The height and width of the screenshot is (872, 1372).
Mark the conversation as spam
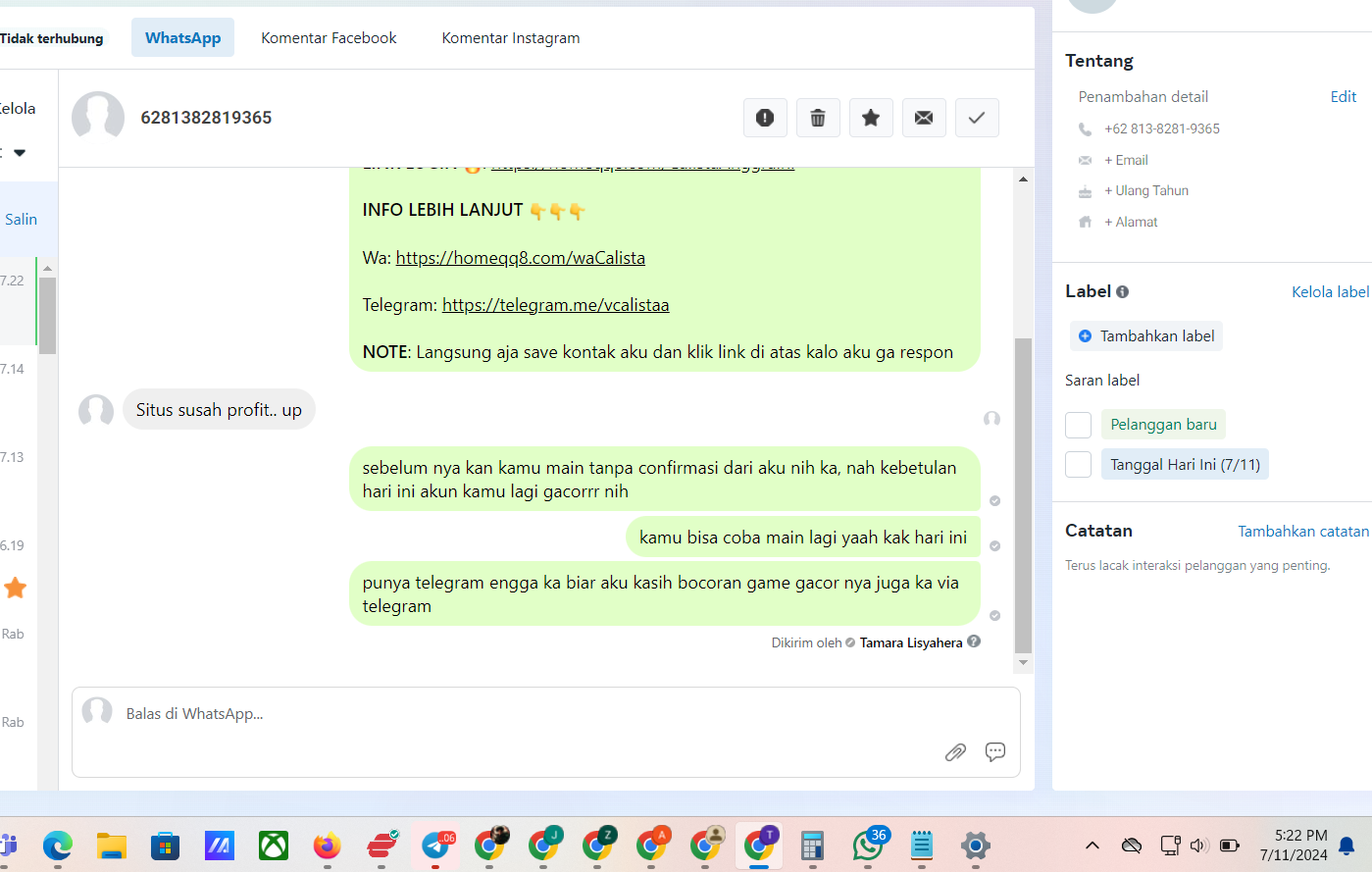click(x=765, y=118)
